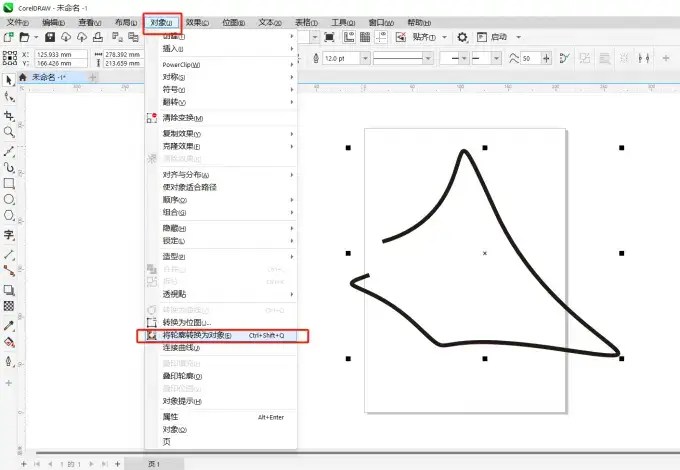
Task: Click the full-screen preview icon
Action: (329, 37)
